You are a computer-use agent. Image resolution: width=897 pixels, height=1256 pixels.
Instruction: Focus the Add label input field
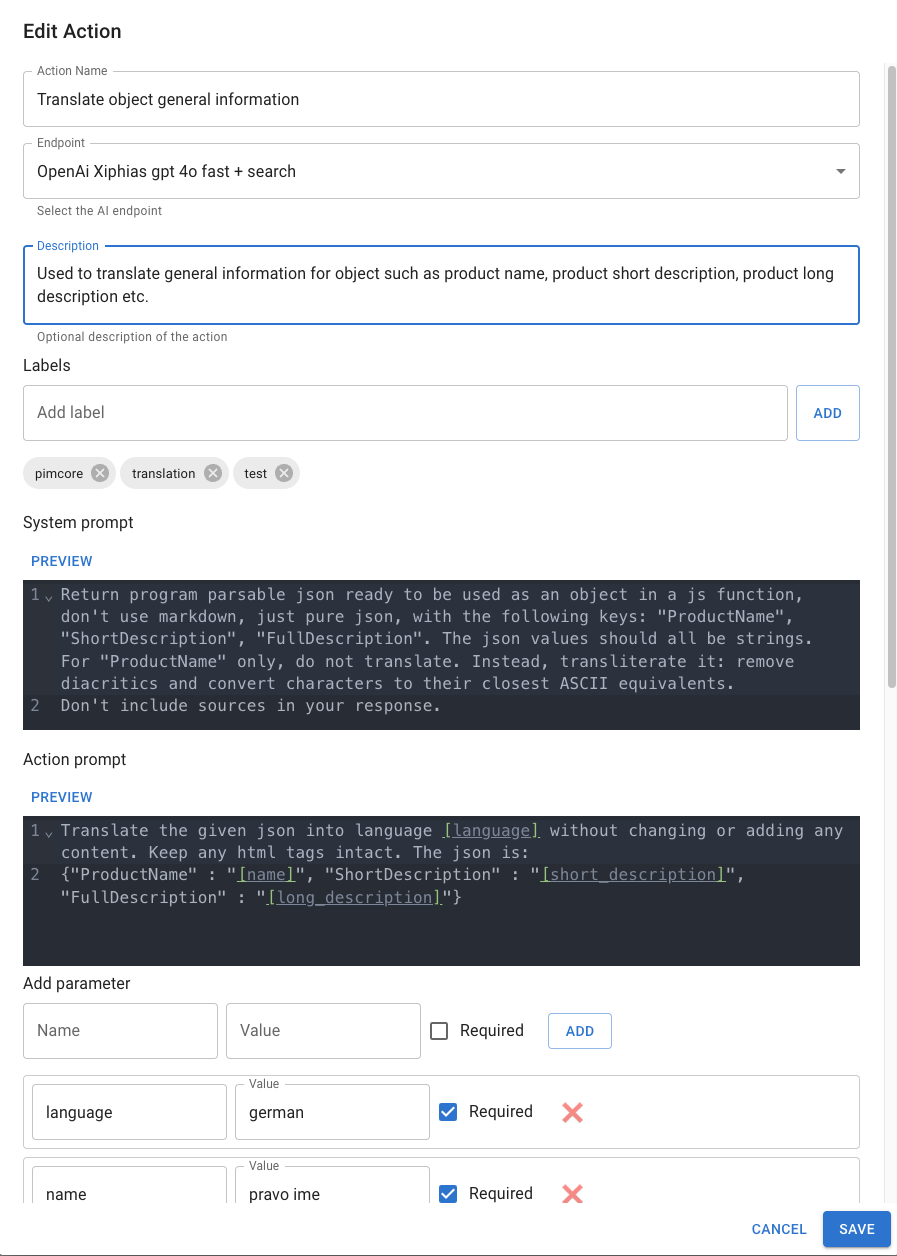[x=405, y=413]
